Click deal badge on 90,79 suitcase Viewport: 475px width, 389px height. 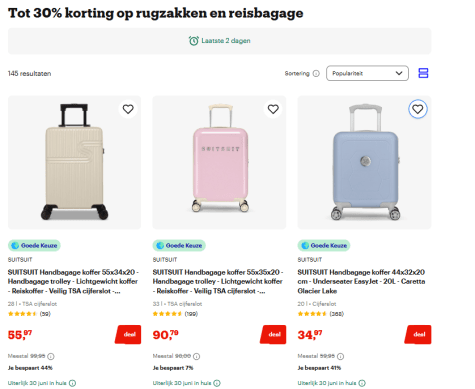click(x=273, y=334)
